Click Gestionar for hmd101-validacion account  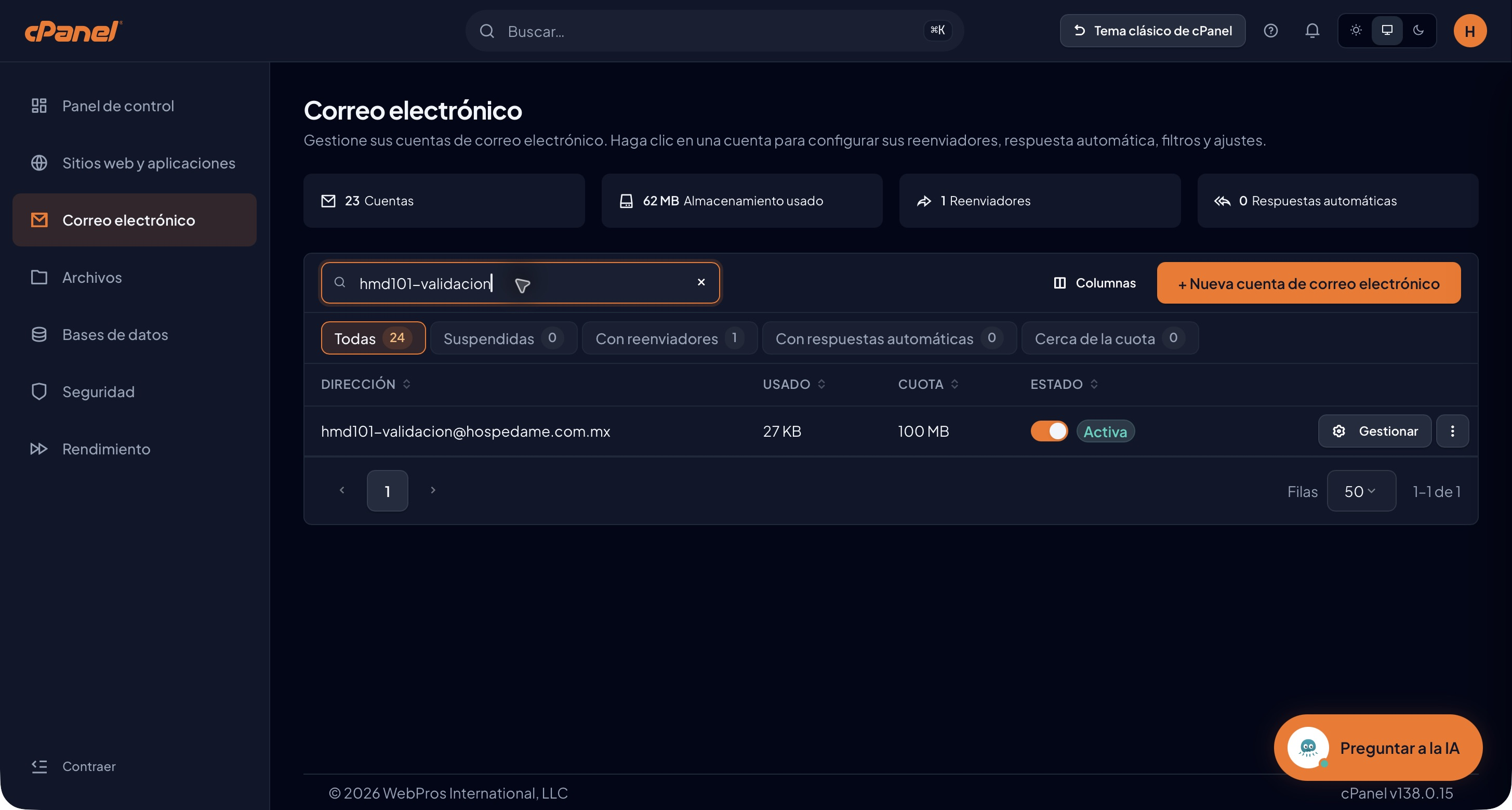(x=1375, y=431)
